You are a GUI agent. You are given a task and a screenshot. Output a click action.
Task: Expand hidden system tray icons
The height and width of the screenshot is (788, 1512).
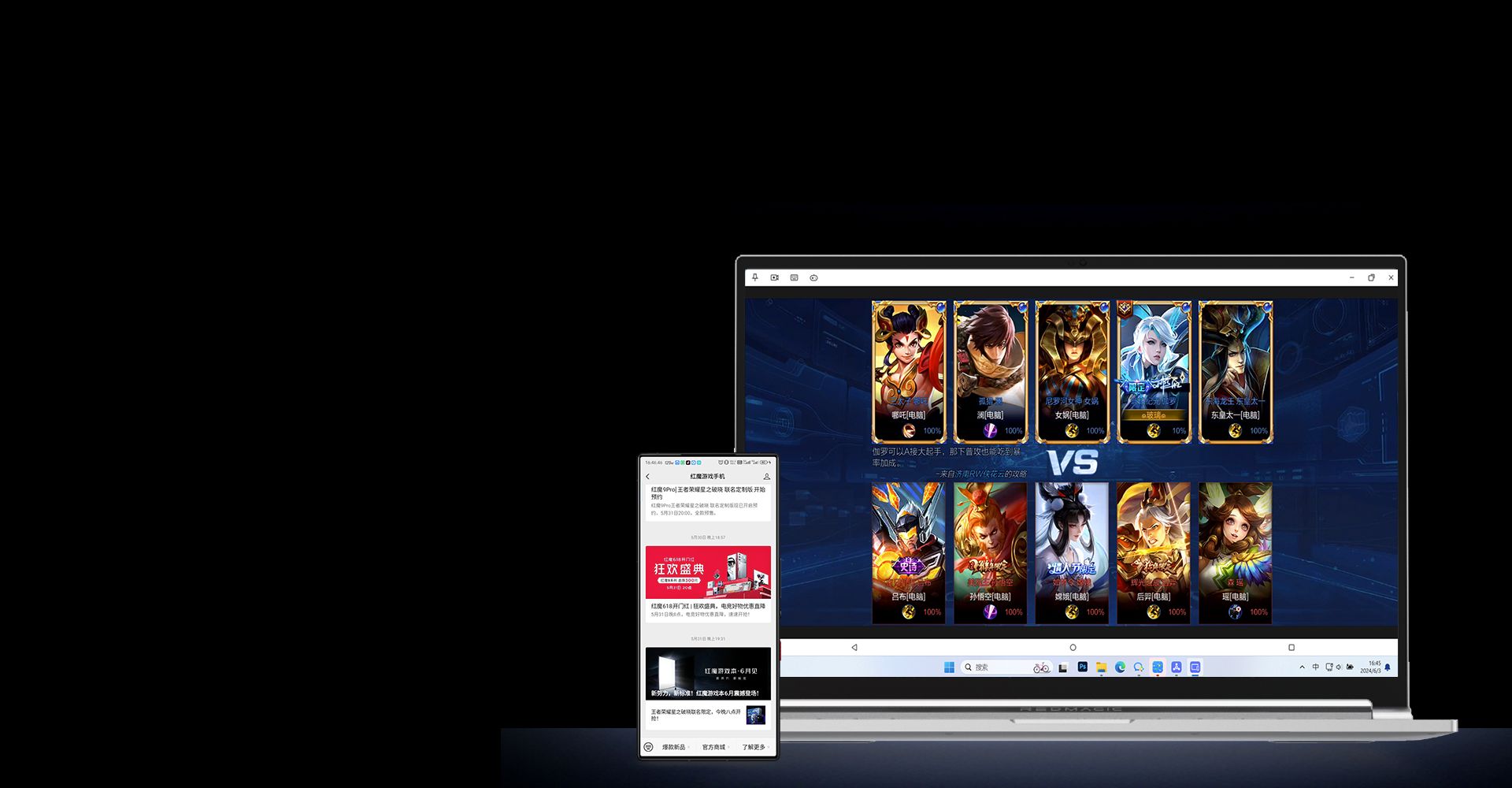(1303, 667)
